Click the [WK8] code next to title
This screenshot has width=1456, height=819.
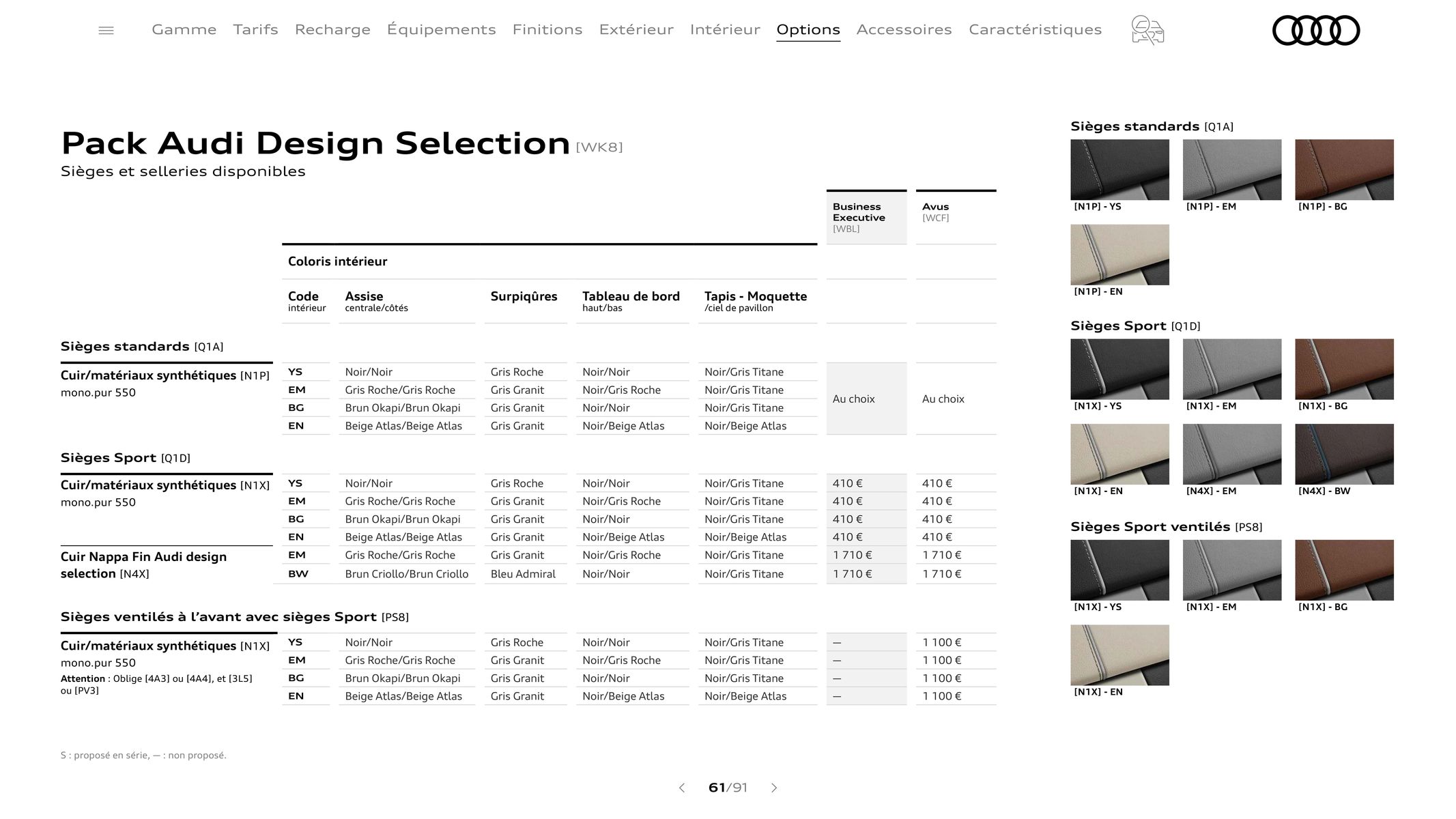599,147
